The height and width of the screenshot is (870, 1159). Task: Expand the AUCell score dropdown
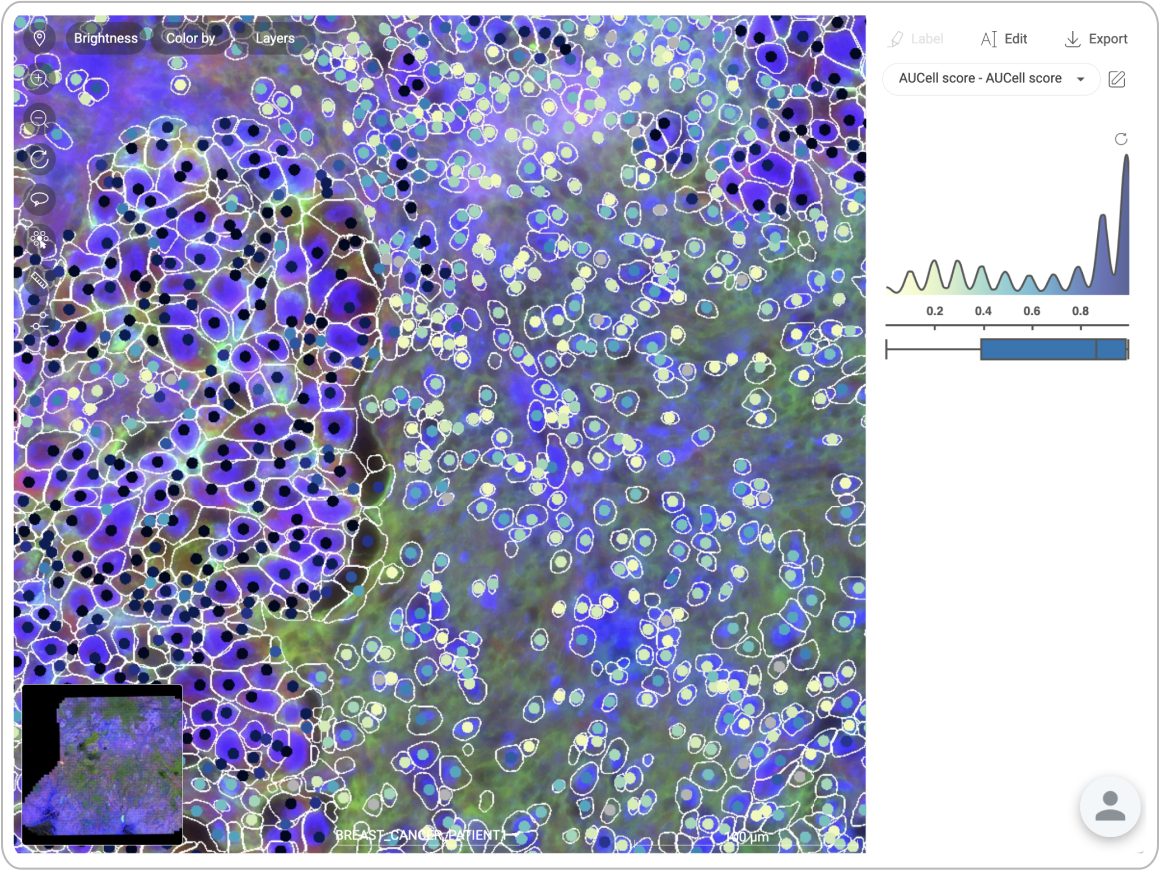990,79
